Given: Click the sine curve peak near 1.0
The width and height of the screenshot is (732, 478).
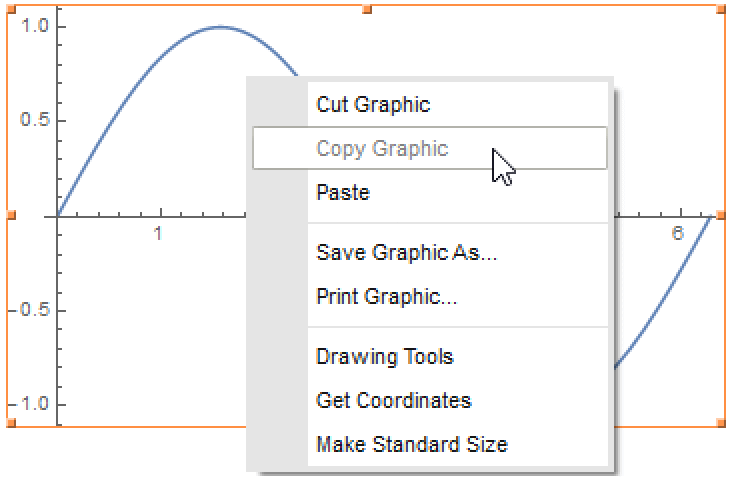Looking at the screenshot, I should (221, 27).
